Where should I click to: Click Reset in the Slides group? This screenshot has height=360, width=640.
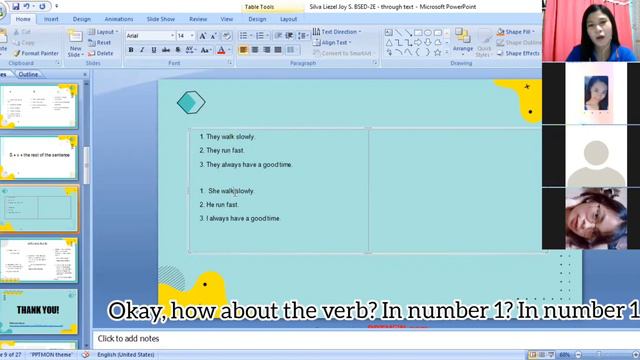pos(99,42)
